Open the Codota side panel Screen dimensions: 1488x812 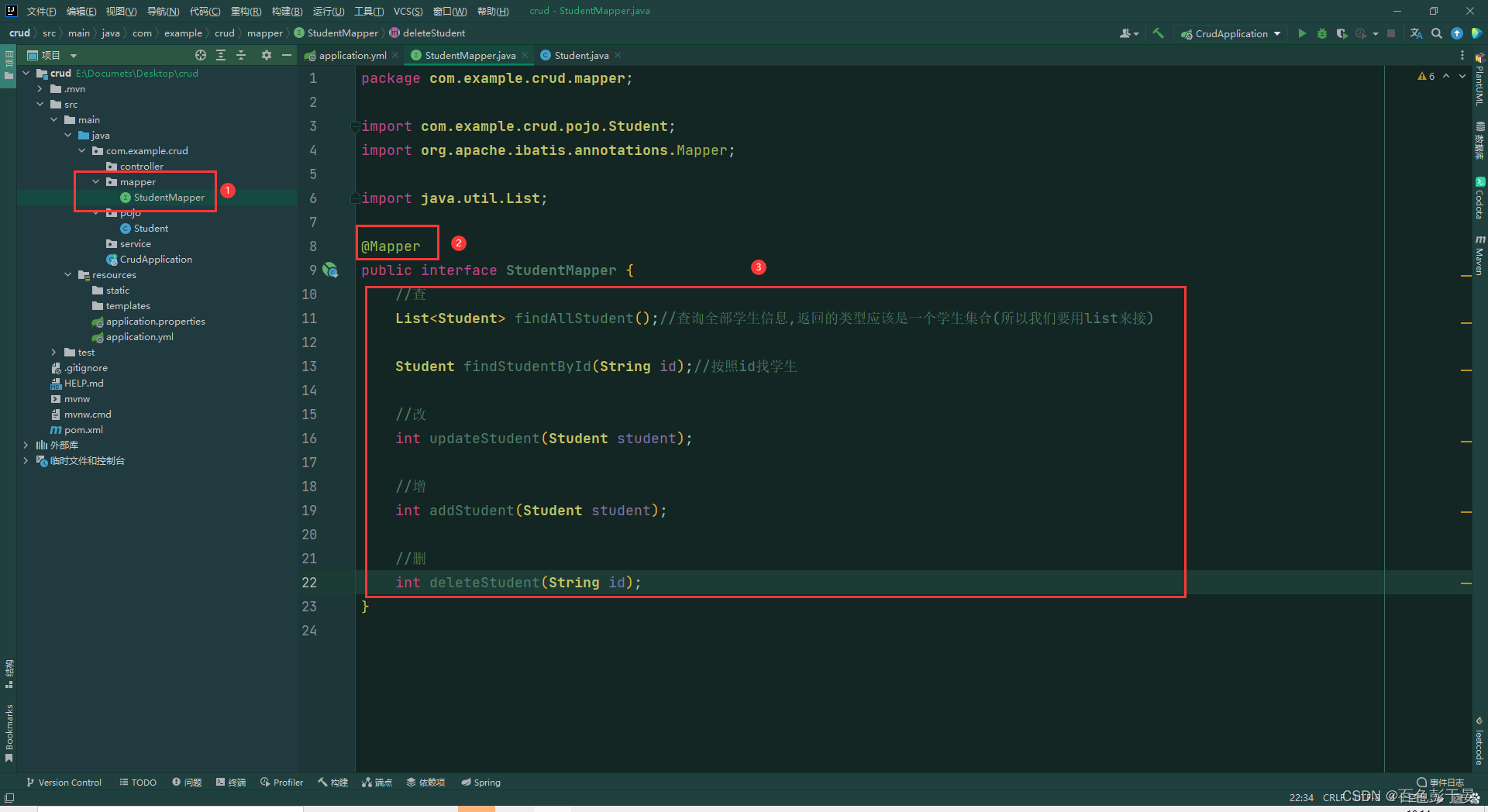(1479, 198)
